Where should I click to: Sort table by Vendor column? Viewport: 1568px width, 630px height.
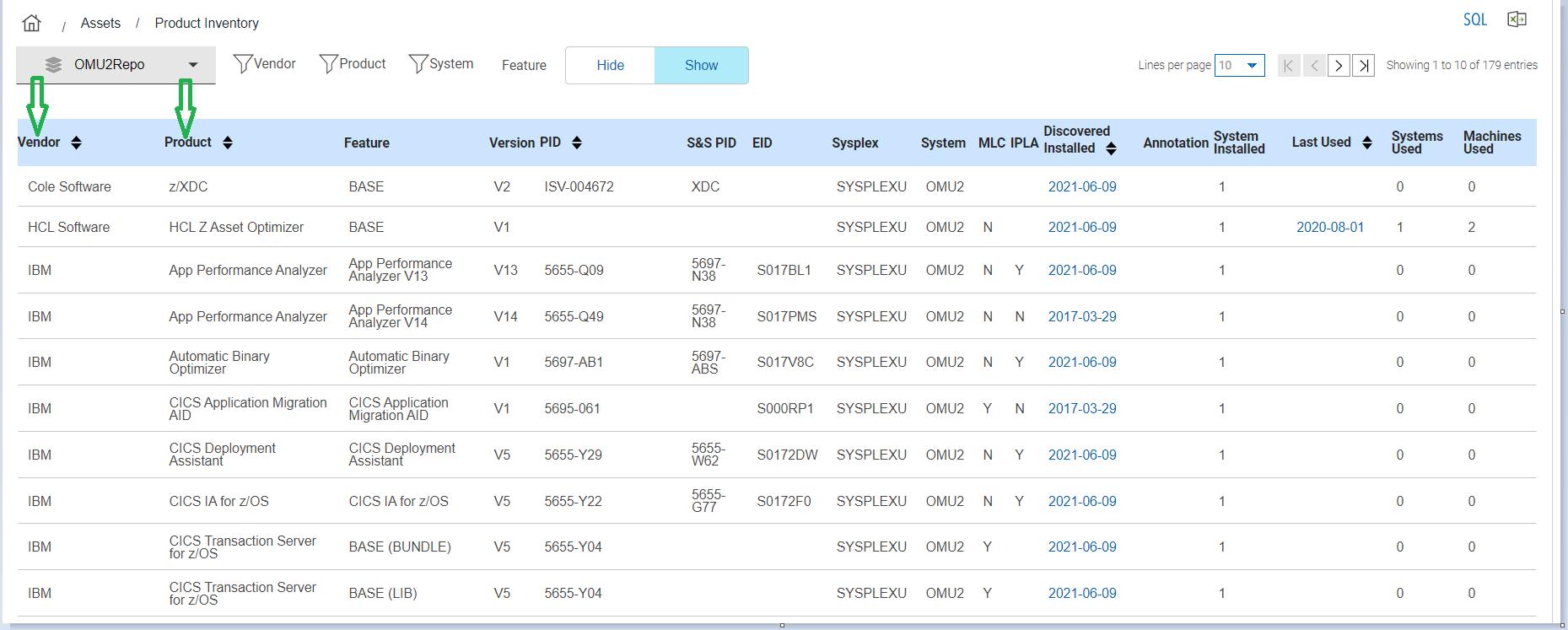(76, 143)
